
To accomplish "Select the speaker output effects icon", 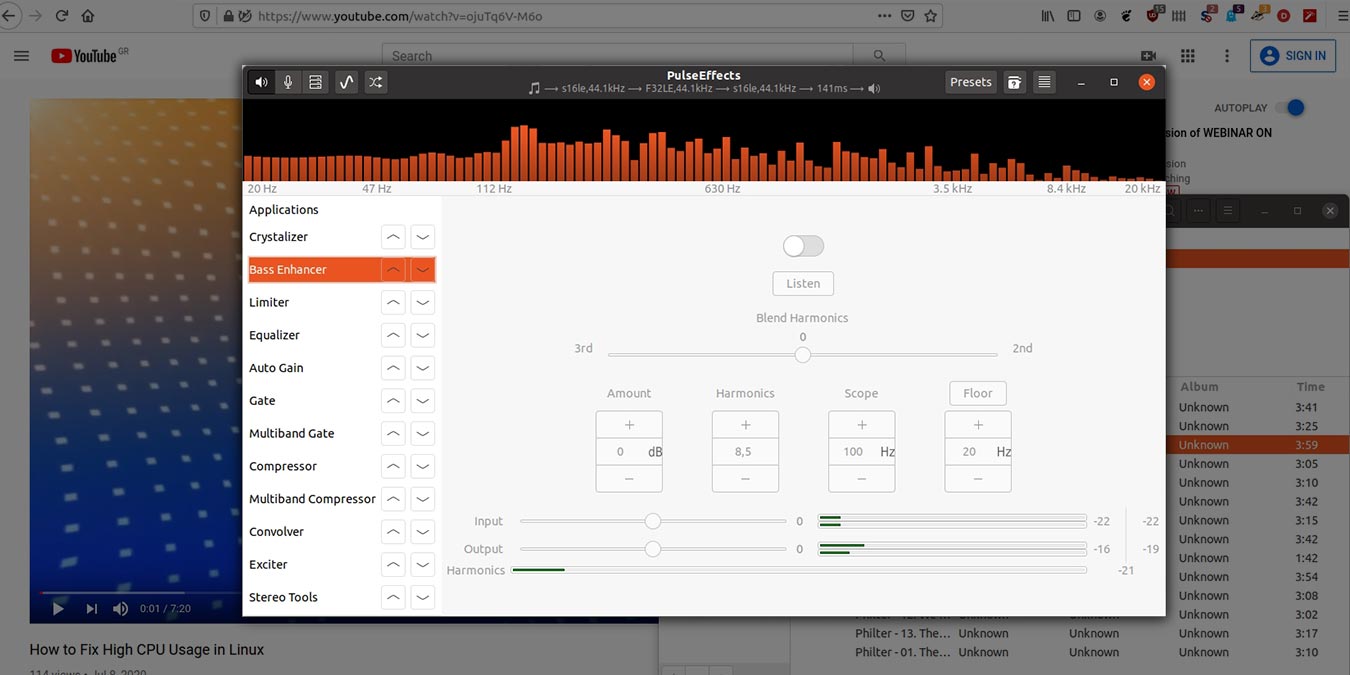I will point(260,81).
